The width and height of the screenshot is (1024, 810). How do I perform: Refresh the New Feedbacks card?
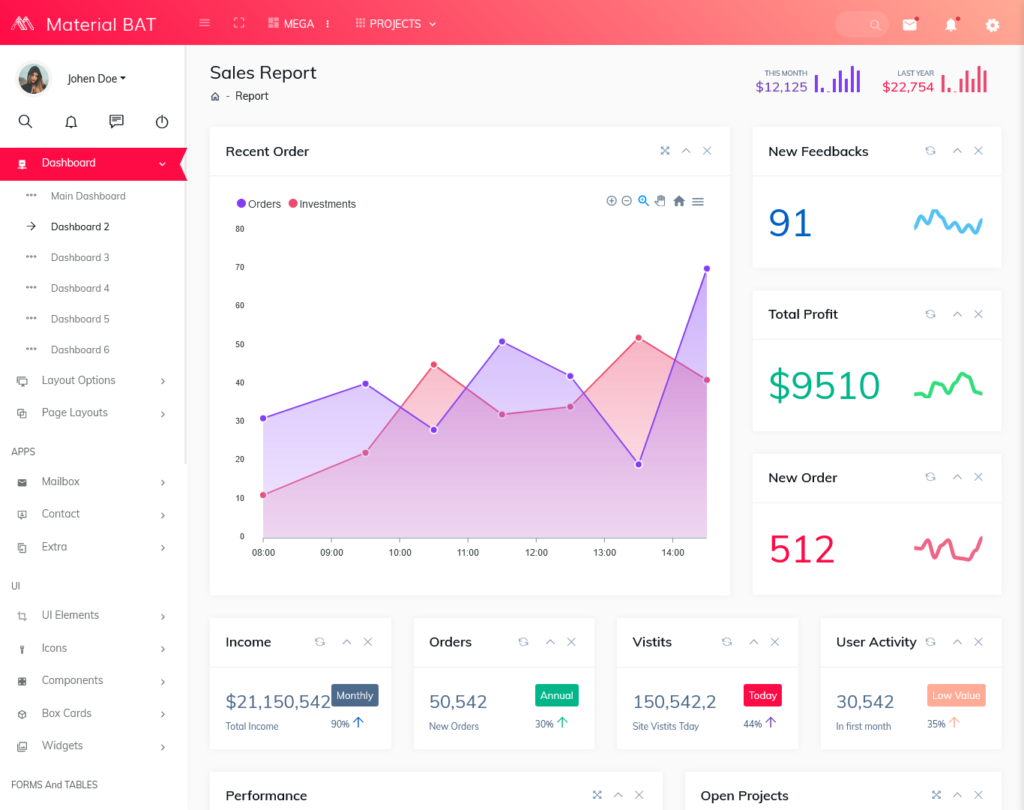[930, 151]
